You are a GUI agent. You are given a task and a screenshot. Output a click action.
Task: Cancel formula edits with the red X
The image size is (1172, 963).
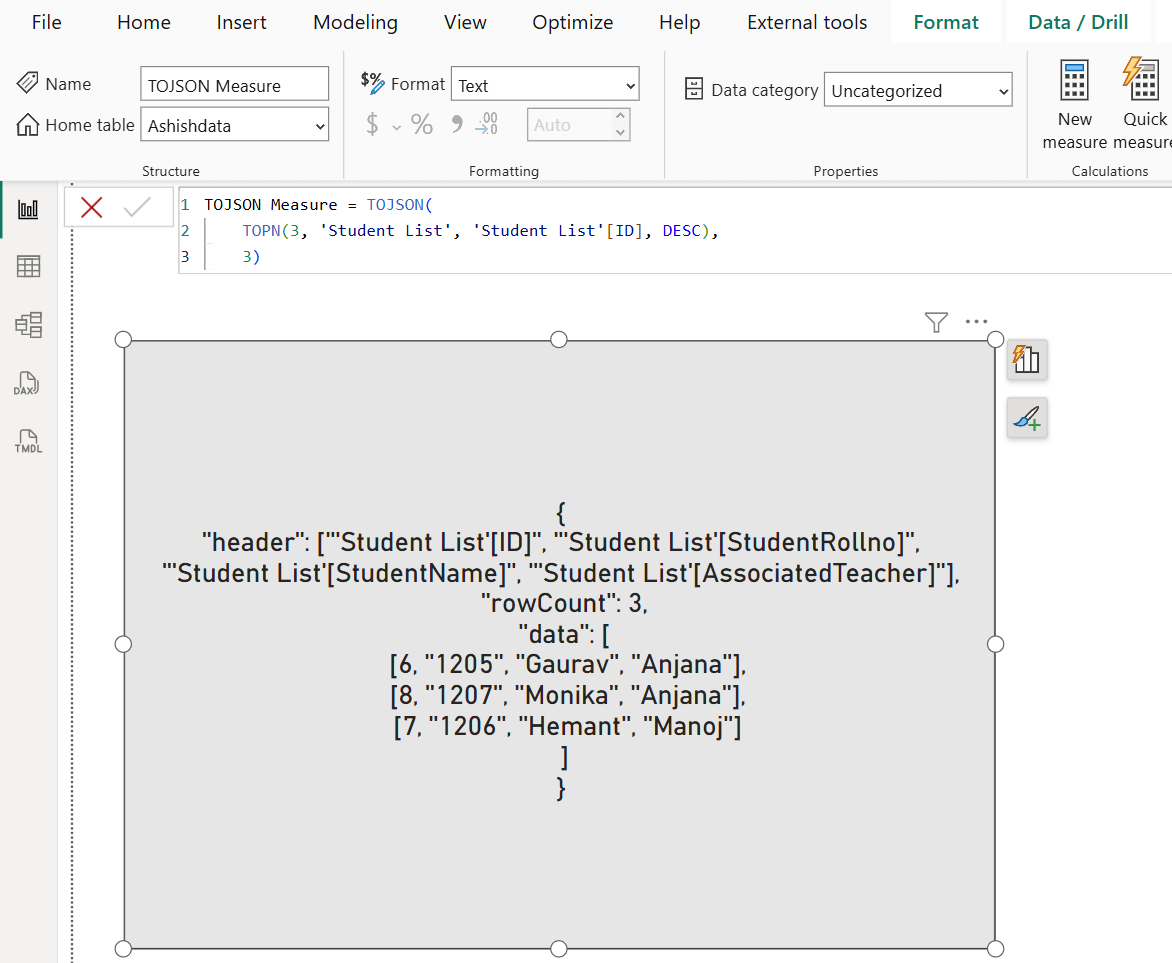91,206
